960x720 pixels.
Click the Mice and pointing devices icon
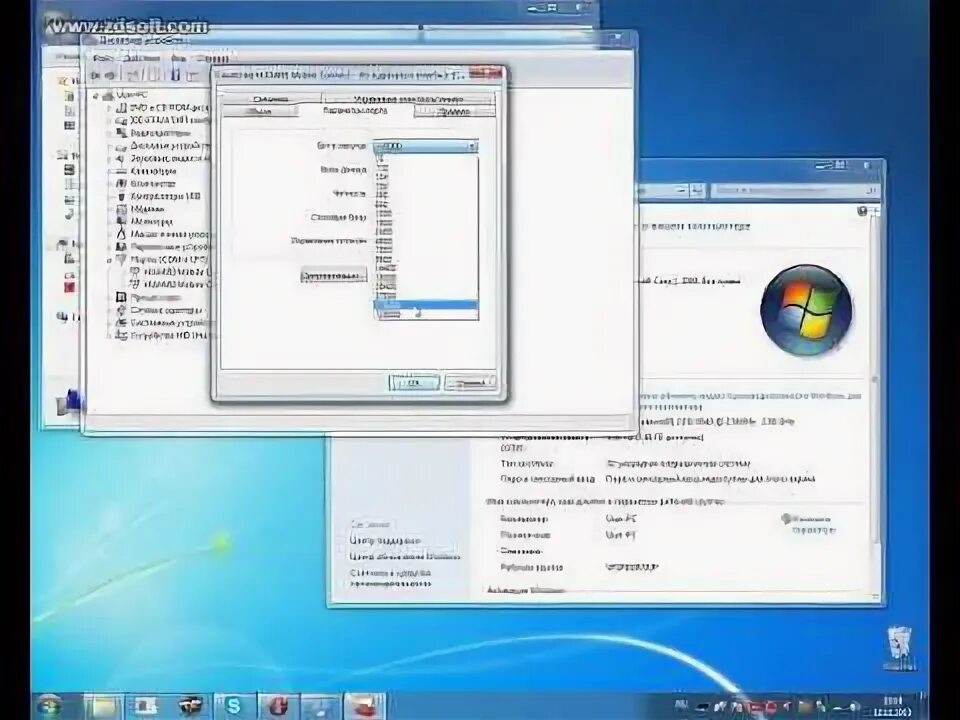click(121, 234)
